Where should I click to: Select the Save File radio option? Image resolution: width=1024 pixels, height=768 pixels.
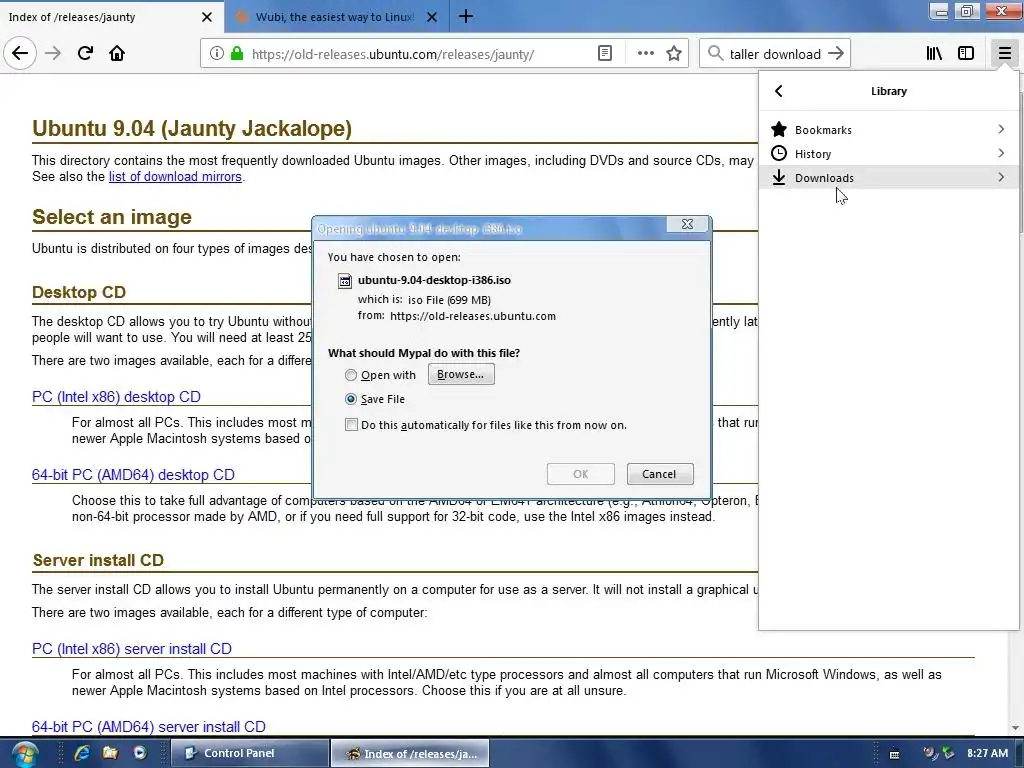point(351,399)
